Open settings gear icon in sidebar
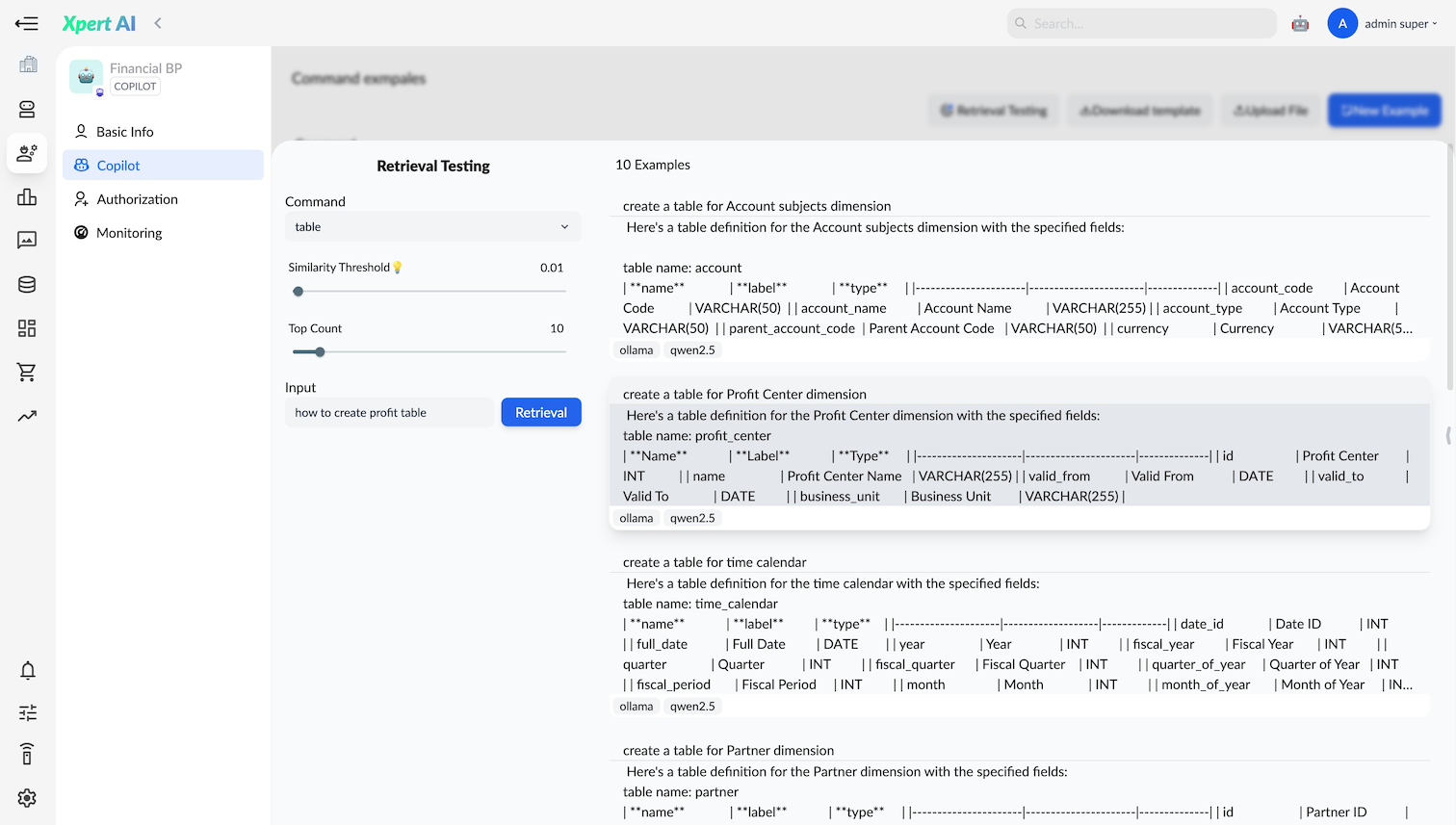The image size is (1456, 825). (27, 798)
